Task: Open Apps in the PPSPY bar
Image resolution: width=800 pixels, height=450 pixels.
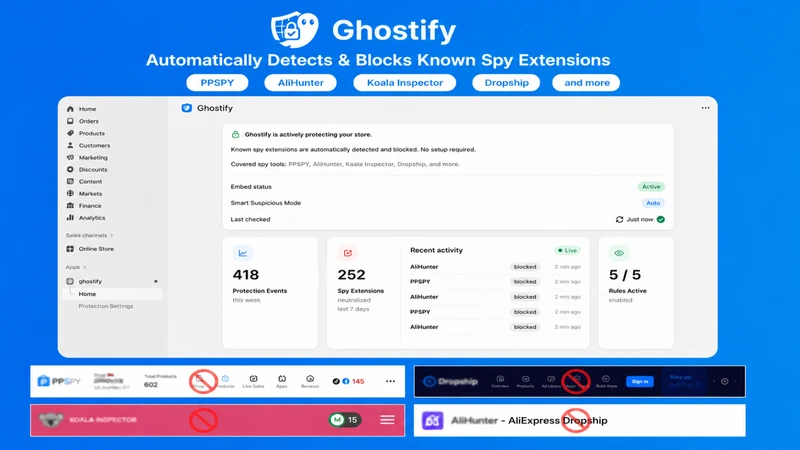Action: [282, 382]
